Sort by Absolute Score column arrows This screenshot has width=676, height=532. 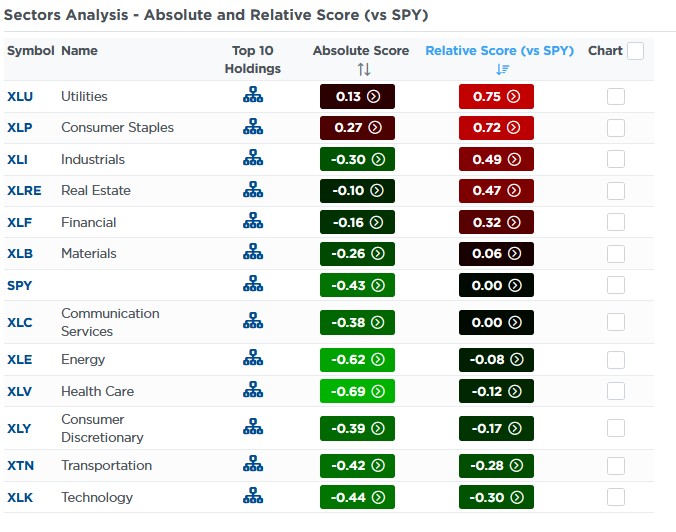tap(363, 69)
